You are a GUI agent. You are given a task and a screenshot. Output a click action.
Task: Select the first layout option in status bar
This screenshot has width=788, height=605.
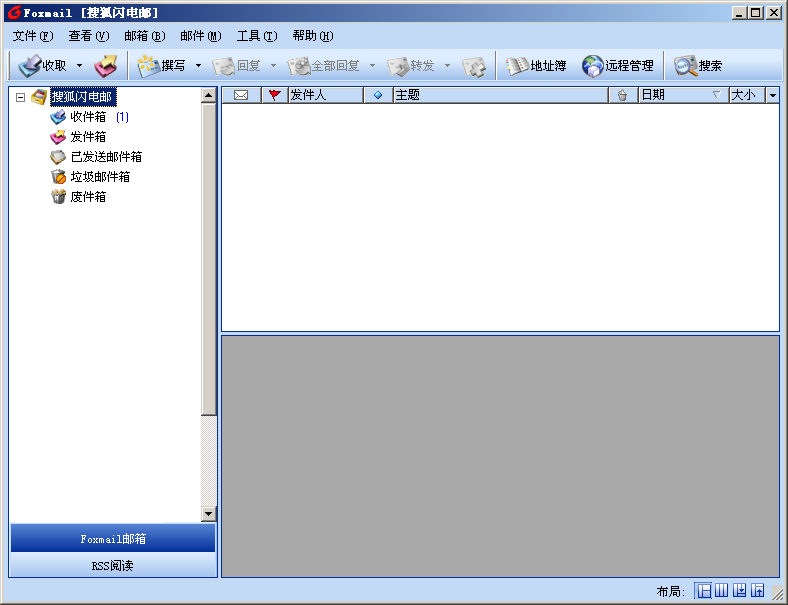703,591
